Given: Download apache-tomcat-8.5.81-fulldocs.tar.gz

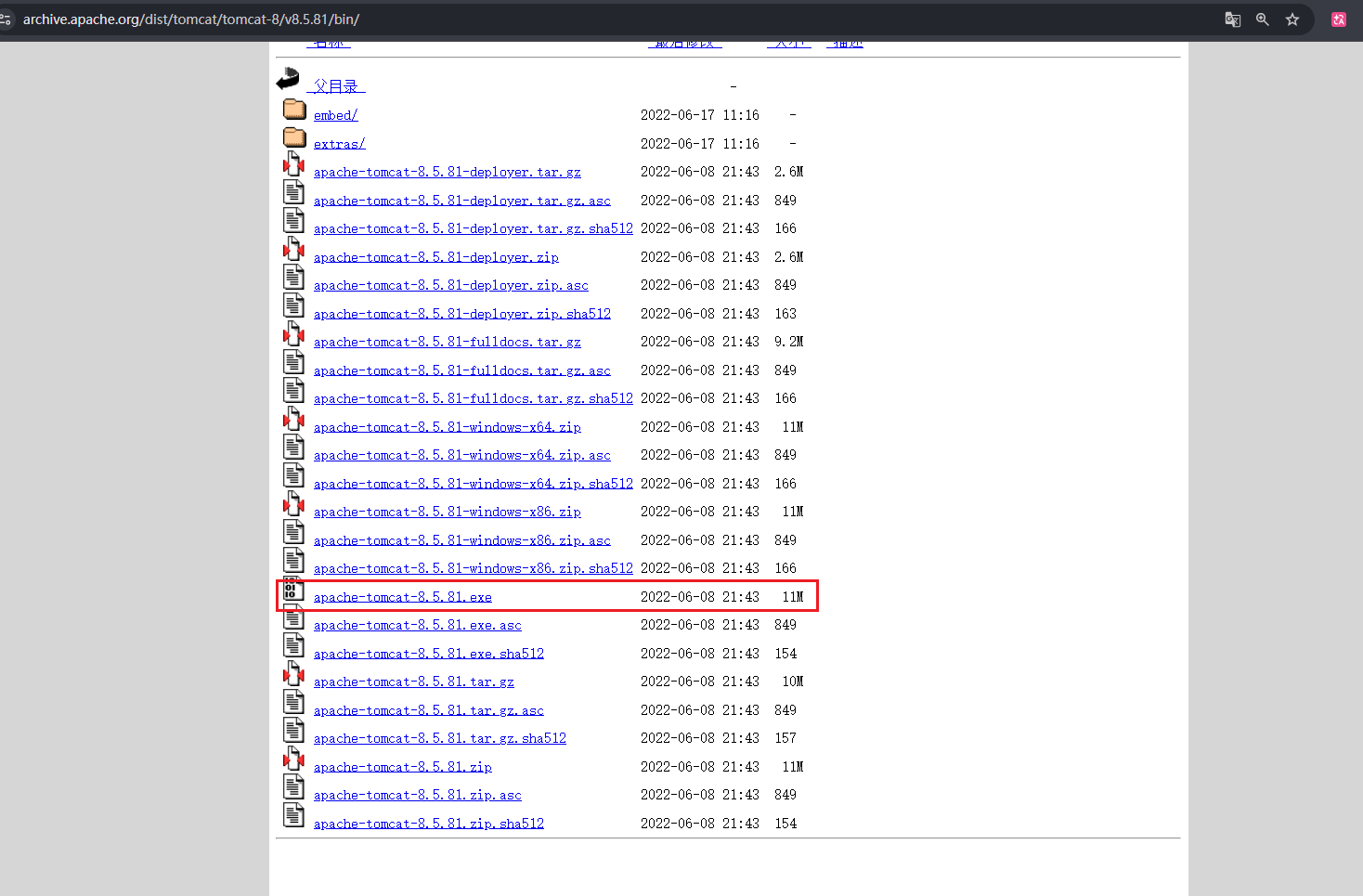Looking at the screenshot, I should click(447, 342).
